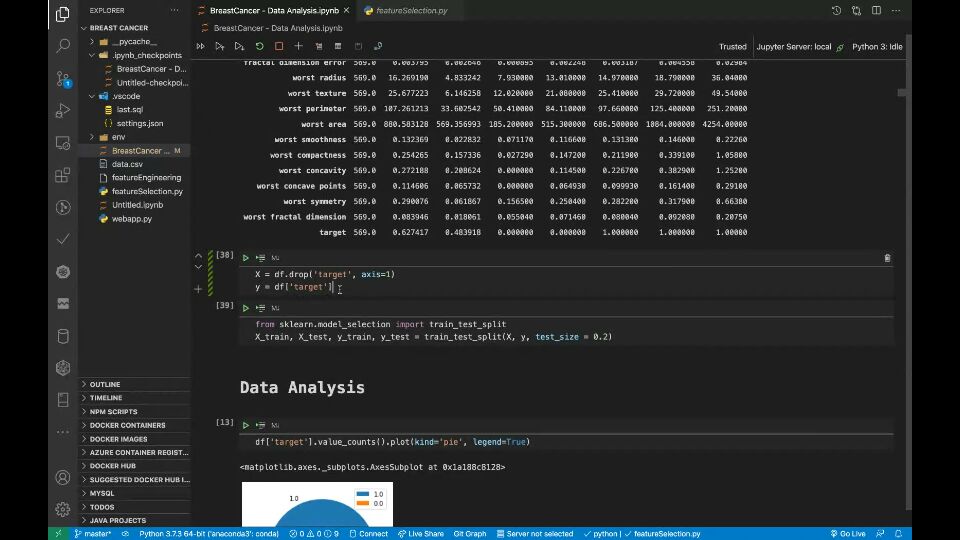Toggle notebook trust via the Trusted label
The height and width of the screenshot is (540, 960).
(732, 47)
